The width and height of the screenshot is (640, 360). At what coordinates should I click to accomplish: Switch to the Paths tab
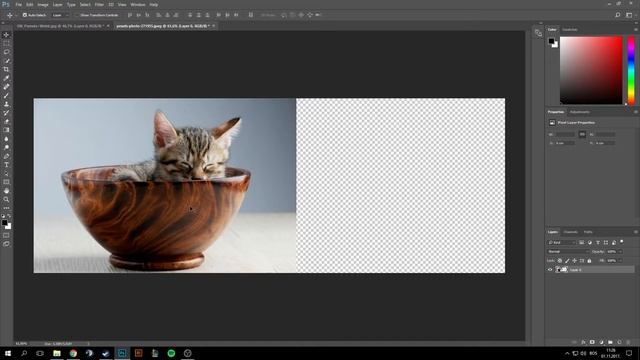click(588, 232)
